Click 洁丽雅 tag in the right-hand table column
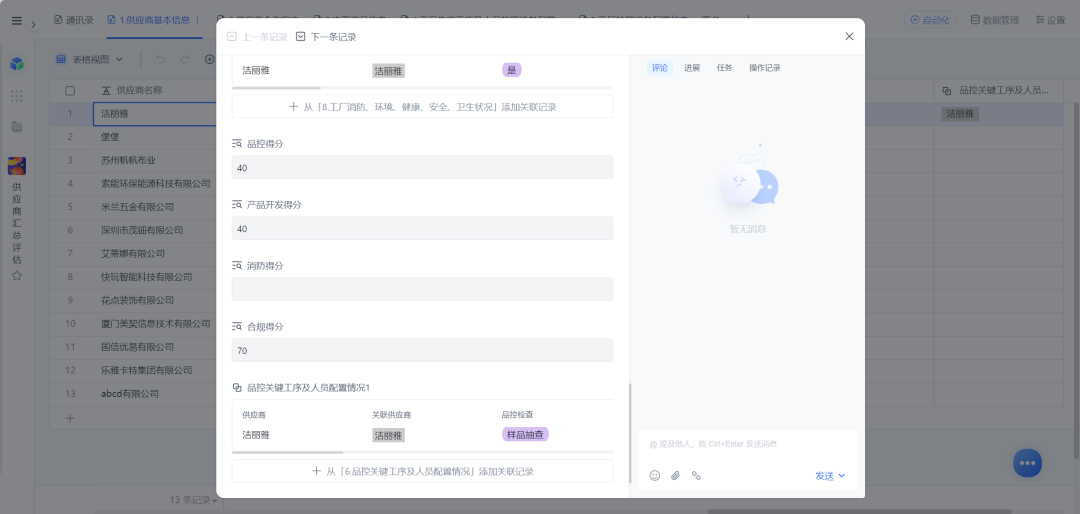1080x514 pixels. point(960,114)
